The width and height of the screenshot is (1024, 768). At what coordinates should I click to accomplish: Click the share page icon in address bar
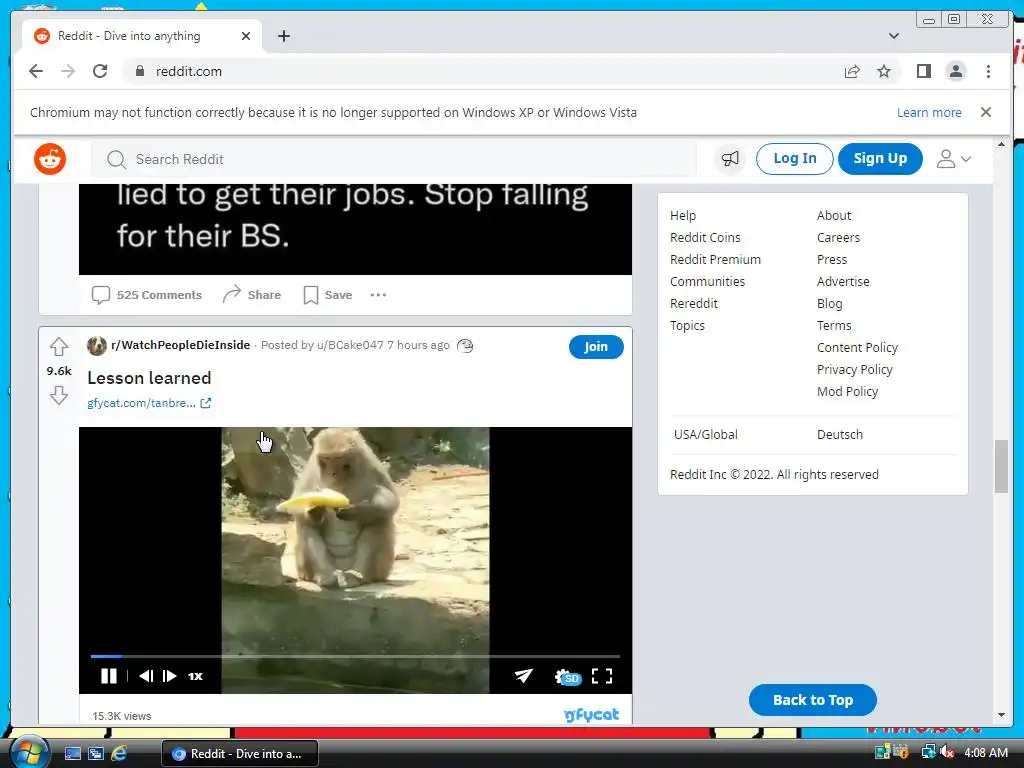(x=852, y=71)
